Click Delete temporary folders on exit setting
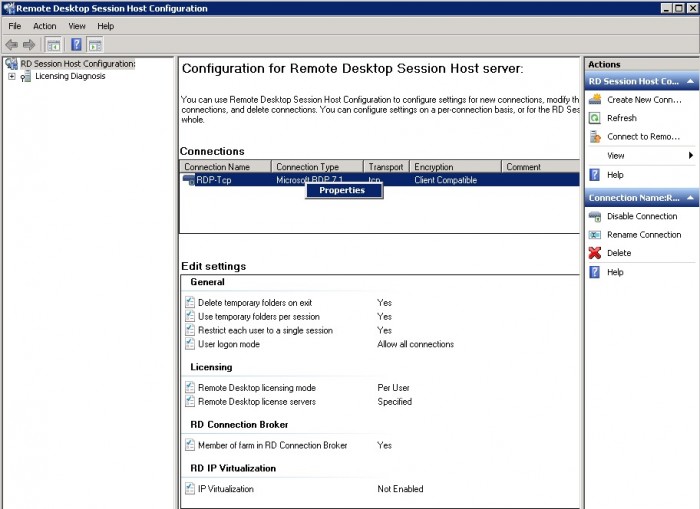The height and width of the screenshot is (509, 700). (255, 303)
